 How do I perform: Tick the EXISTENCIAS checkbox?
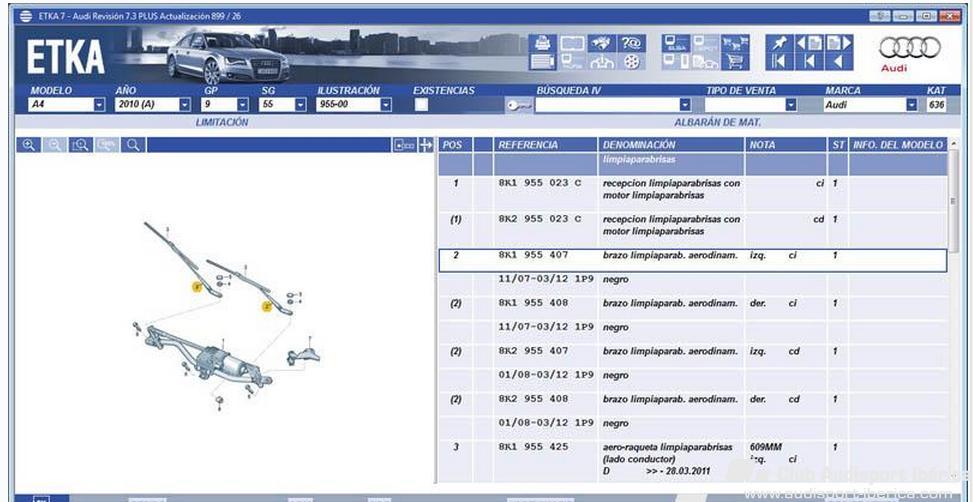click(422, 105)
